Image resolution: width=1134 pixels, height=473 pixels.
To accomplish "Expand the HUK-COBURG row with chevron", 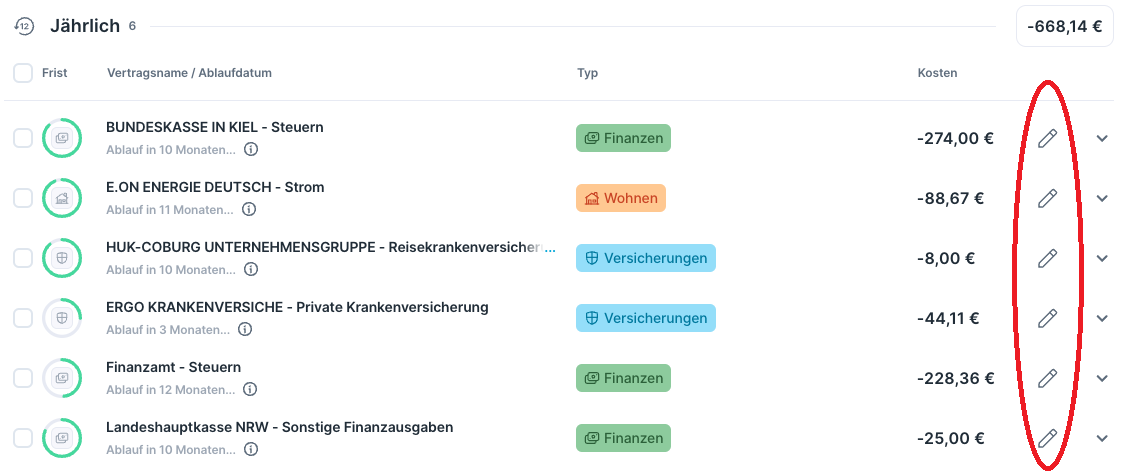I will [1102, 259].
